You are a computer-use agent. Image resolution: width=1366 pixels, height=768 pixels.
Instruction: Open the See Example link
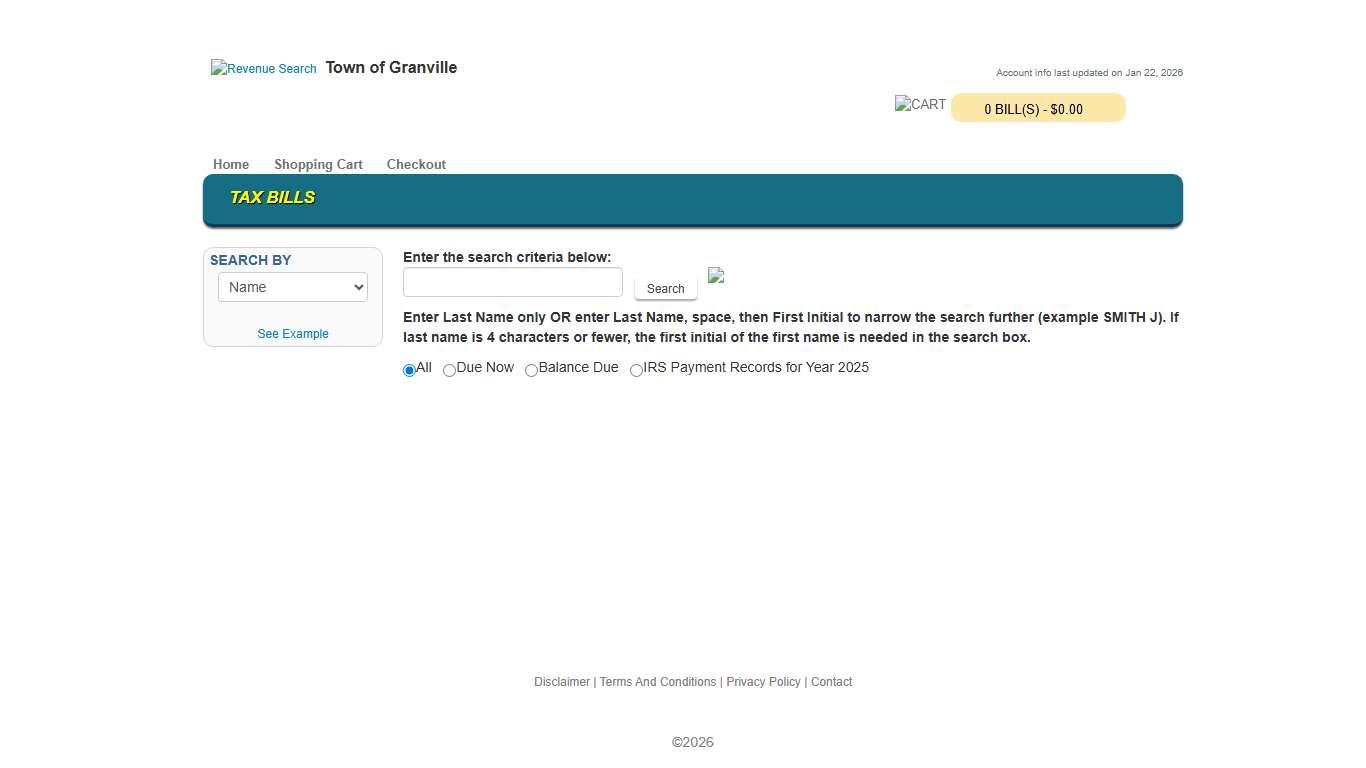(x=292, y=333)
